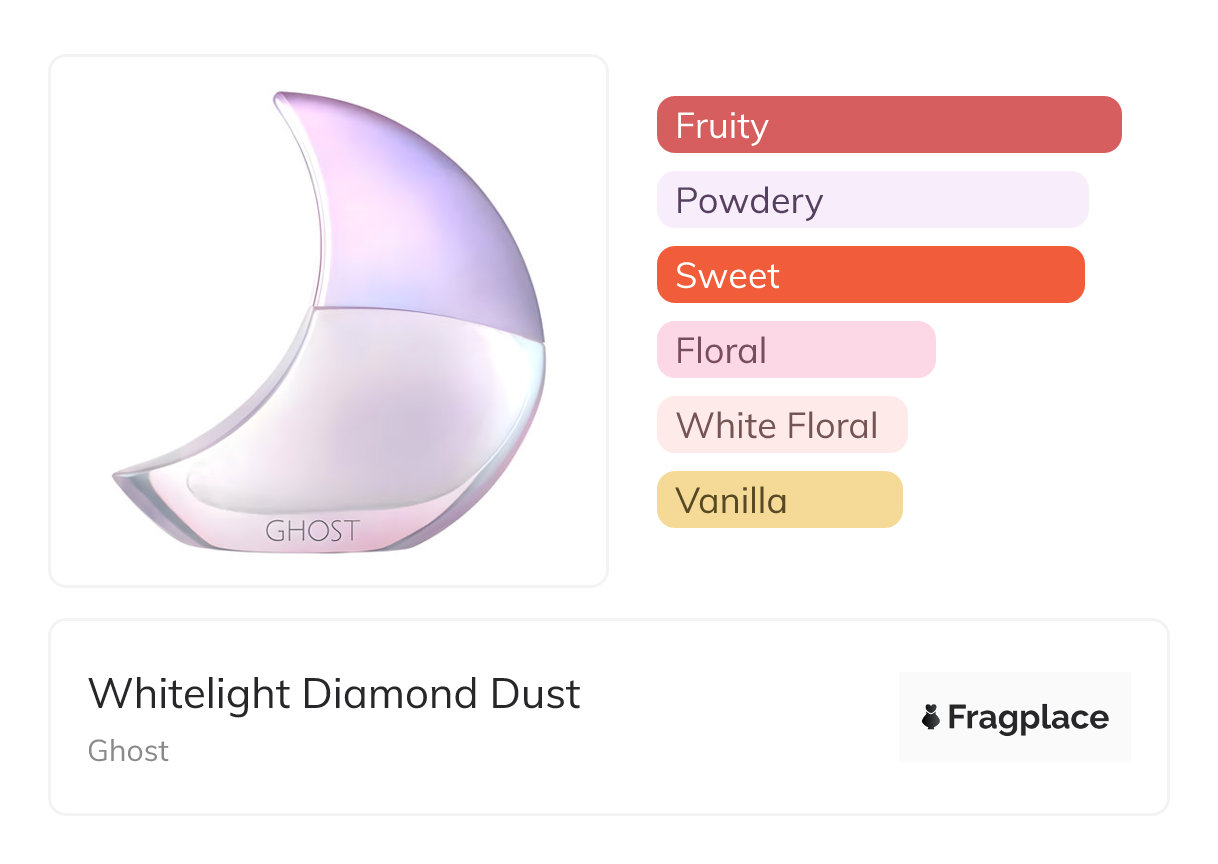The height and width of the screenshot is (864, 1218).
Task: Click the Whitelight Diamond Dust title
Action: (334, 694)
